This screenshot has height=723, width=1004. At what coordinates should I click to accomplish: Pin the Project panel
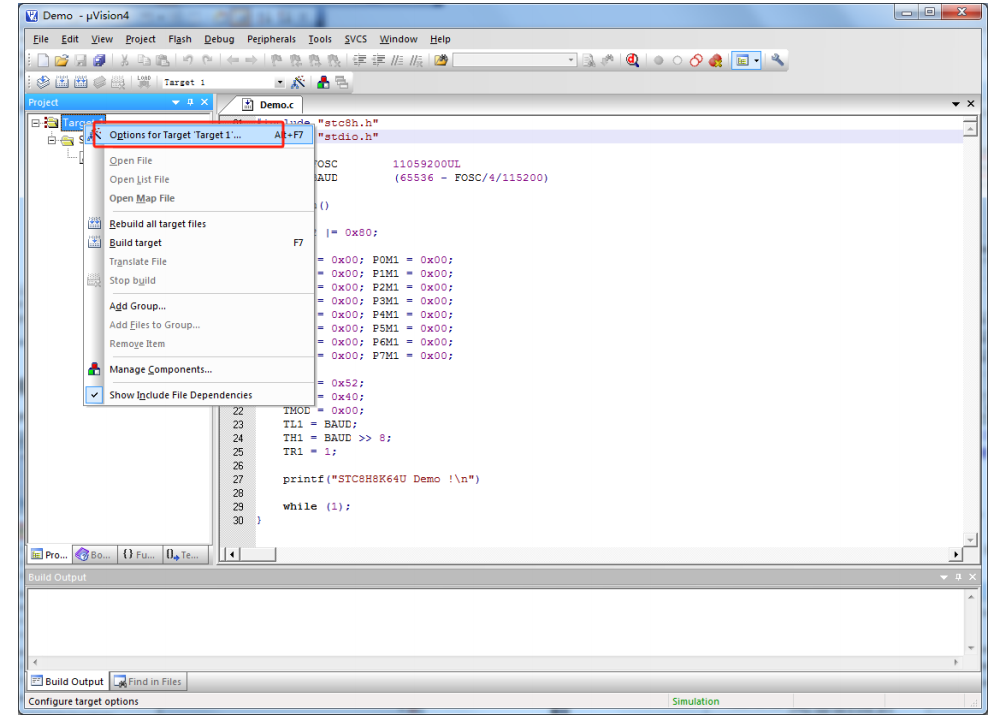190,102
